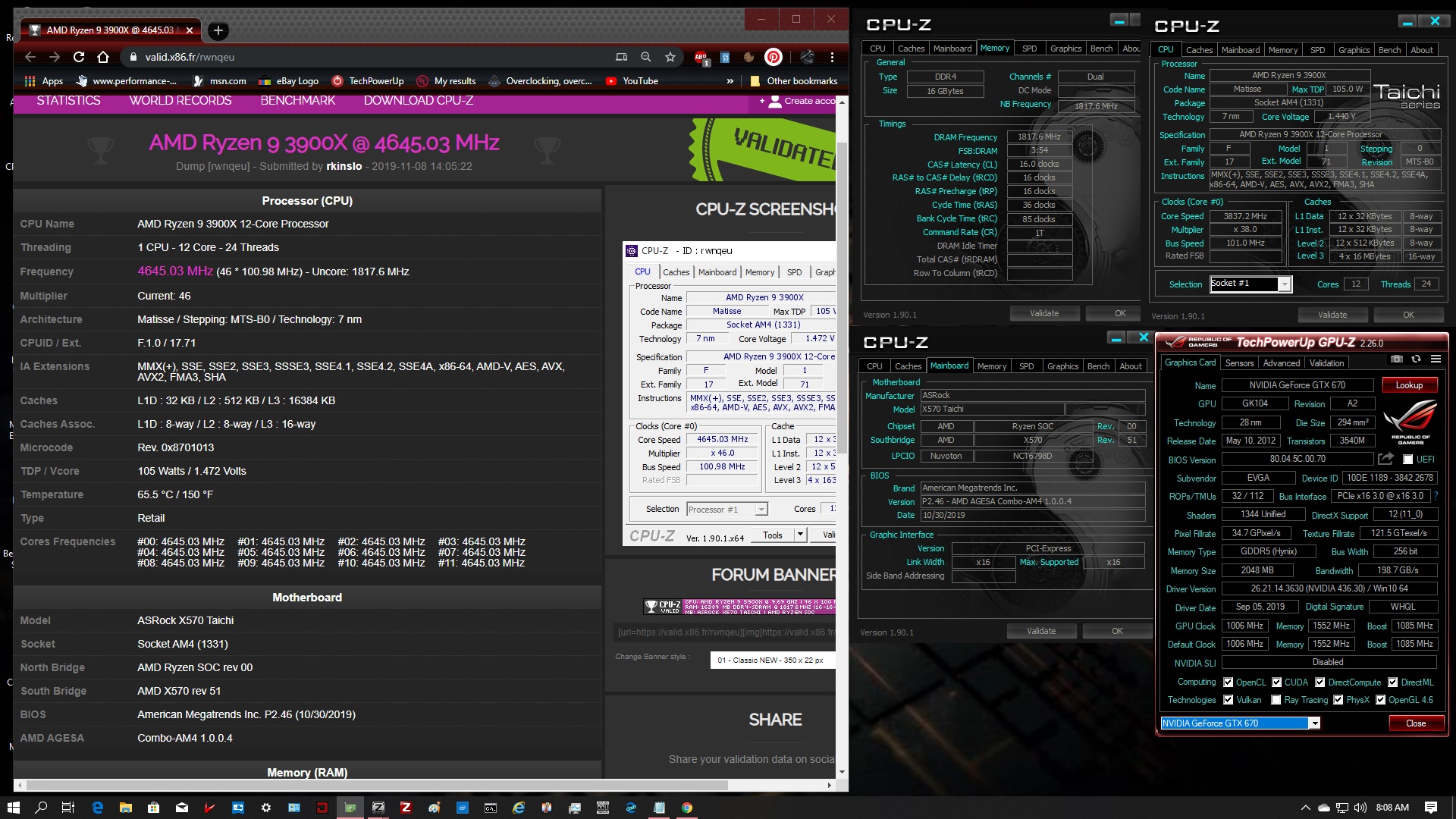Image resolution: width=1456 pixels, height=819 pixels.
Task: Open Action Center notification icon
Action: 1431,808
